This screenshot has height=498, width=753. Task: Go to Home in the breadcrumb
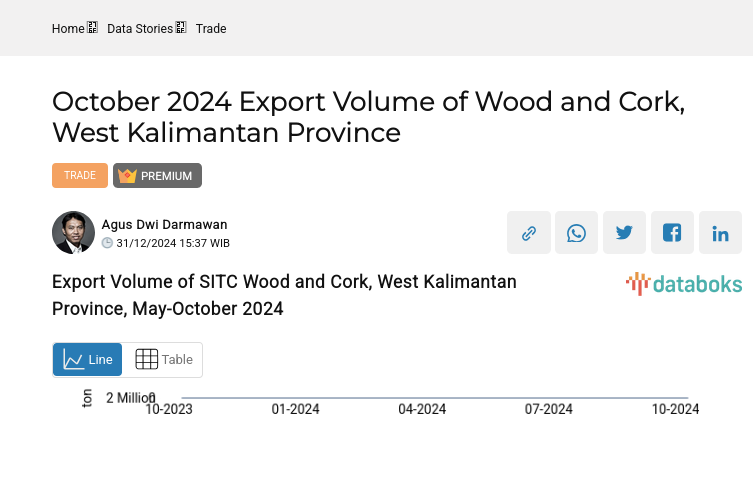(68, 29)
